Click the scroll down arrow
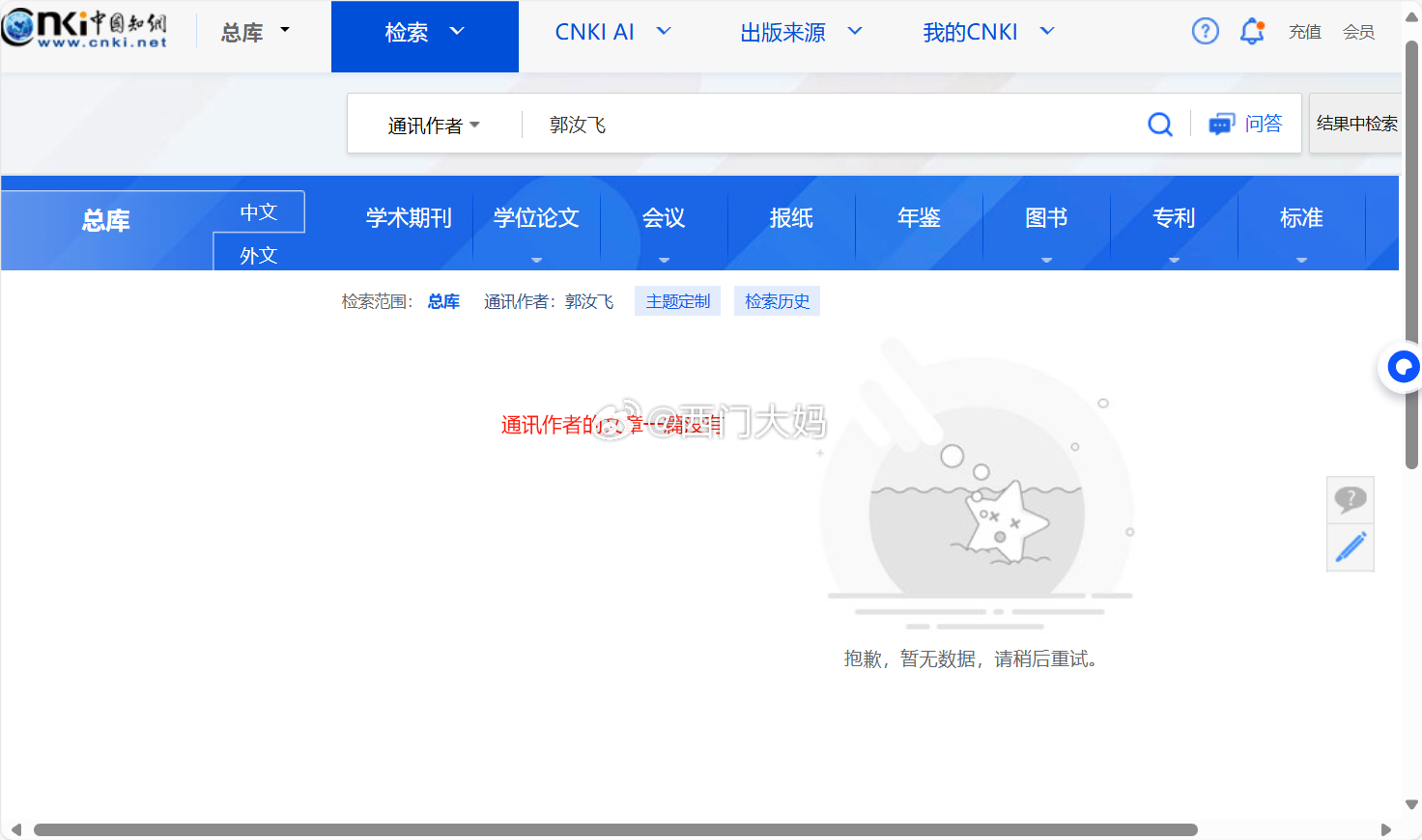The width and height of the screenshot is (1422, 840). coord(1411,804)
